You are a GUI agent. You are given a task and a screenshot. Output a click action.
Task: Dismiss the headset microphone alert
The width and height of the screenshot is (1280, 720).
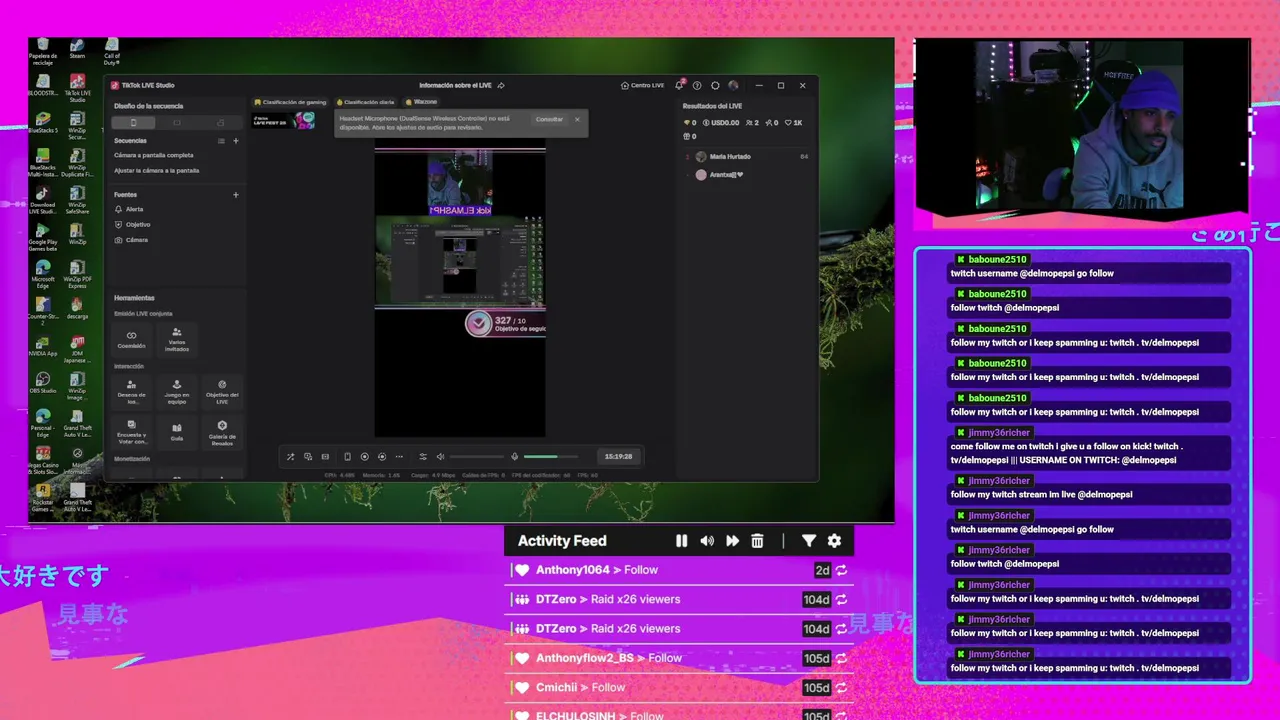(x=577, y=119)
